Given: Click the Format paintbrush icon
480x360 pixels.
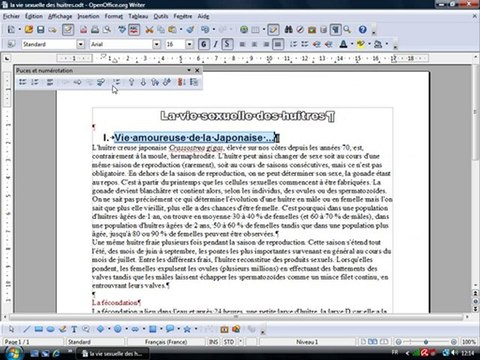Looking at the screenshot, I should point(190,30).
